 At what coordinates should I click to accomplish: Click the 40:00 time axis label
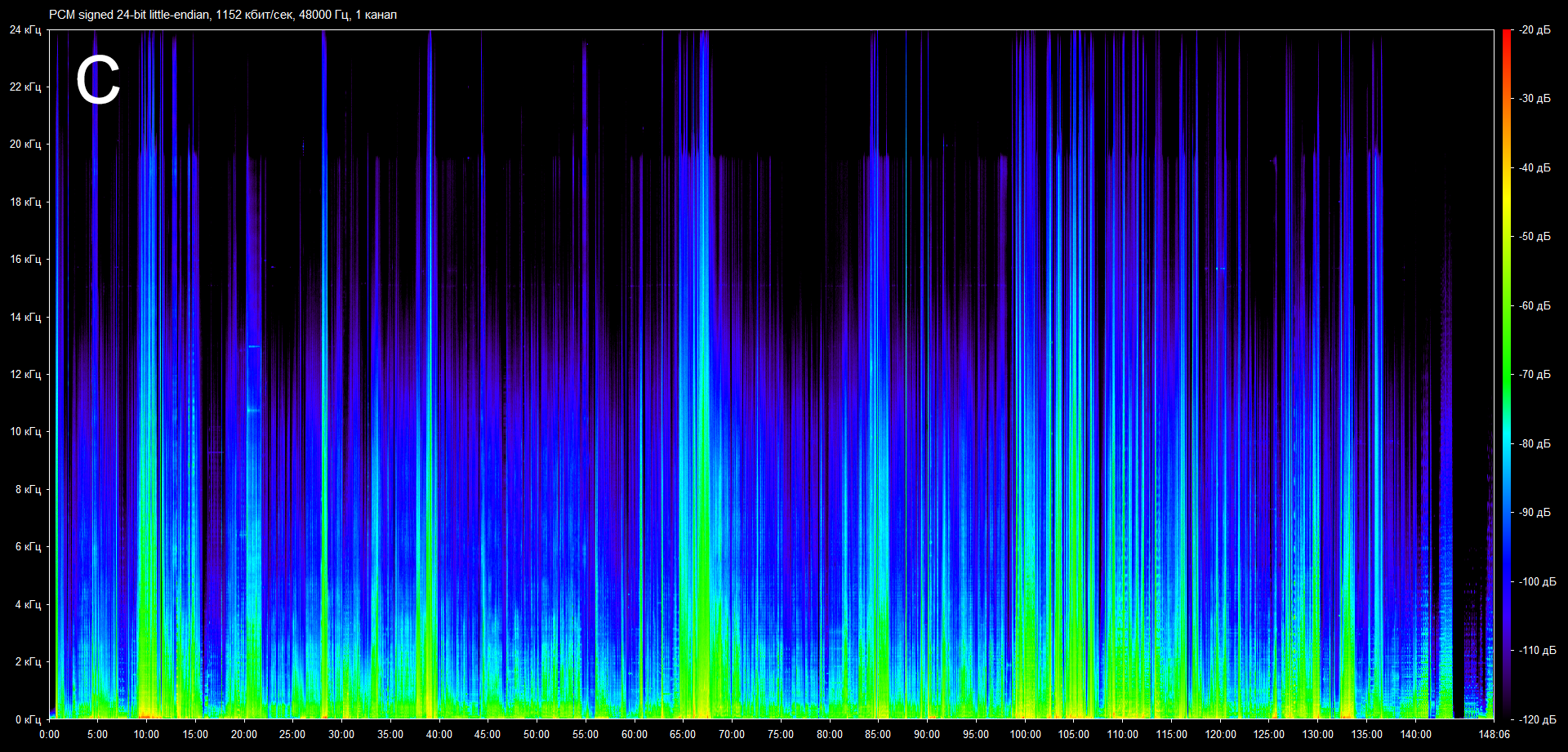pos(439,734)
